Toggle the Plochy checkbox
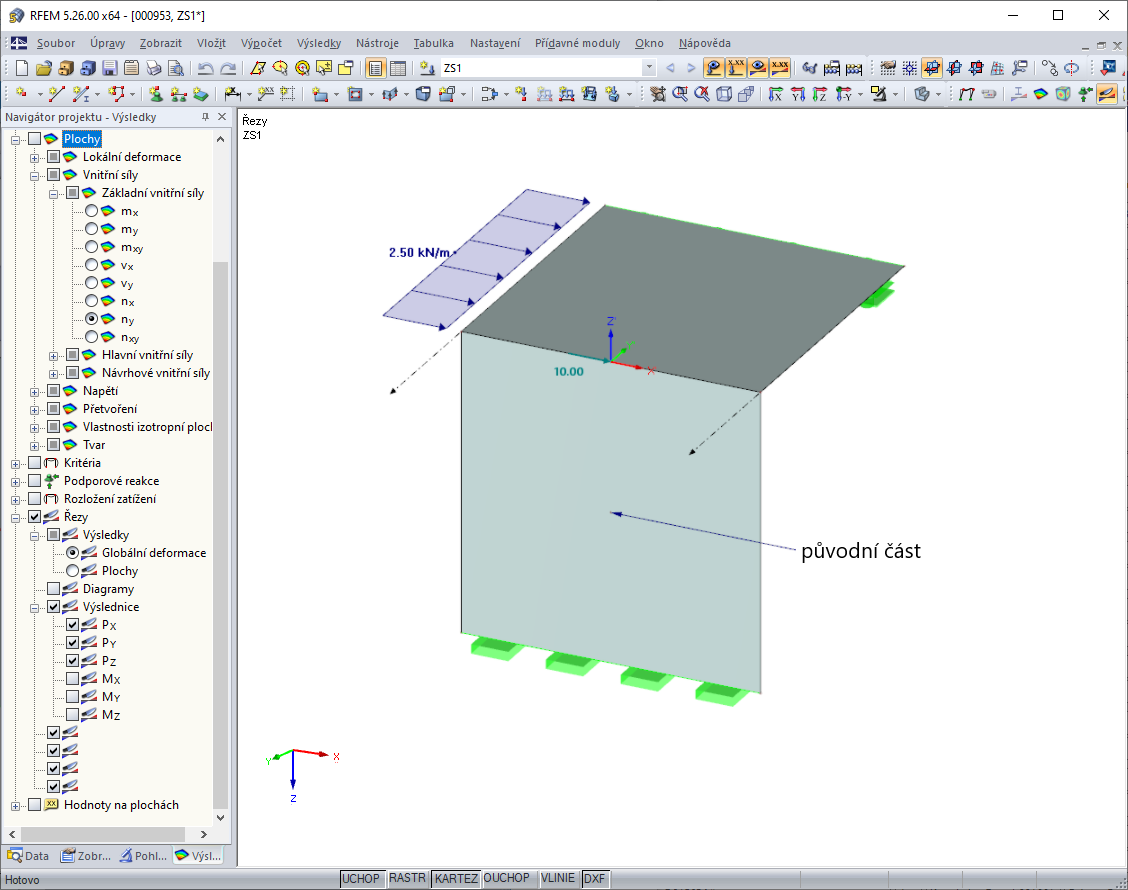Screen dimensions: 1128x890 click(x=35, y=139)
